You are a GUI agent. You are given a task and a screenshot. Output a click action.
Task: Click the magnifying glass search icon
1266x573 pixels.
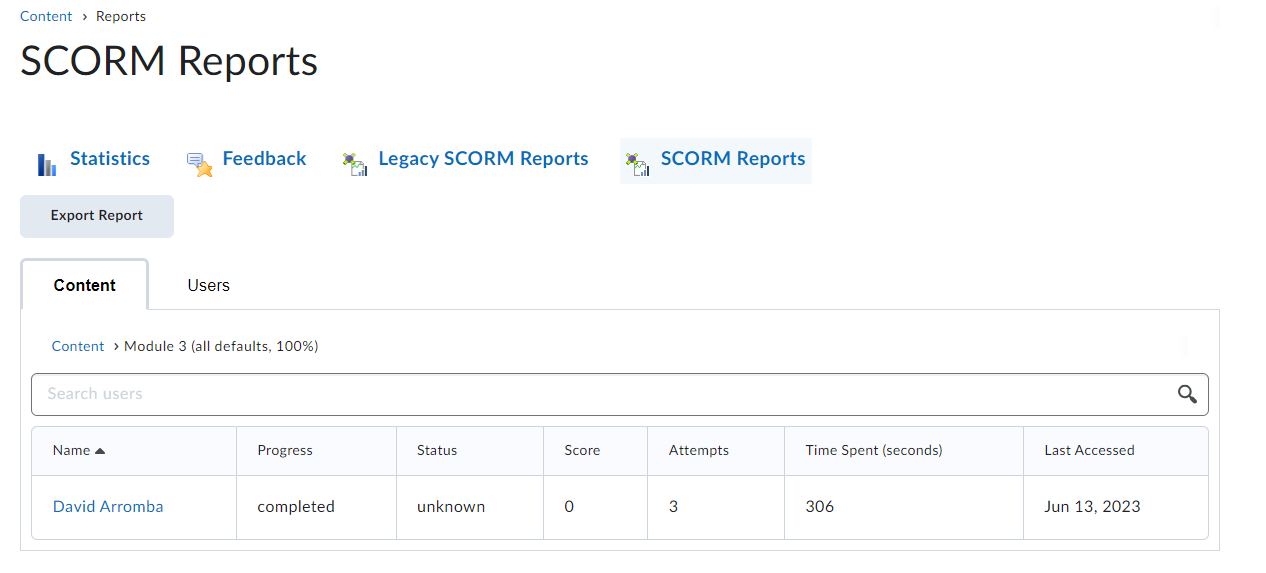[1187, 394]
